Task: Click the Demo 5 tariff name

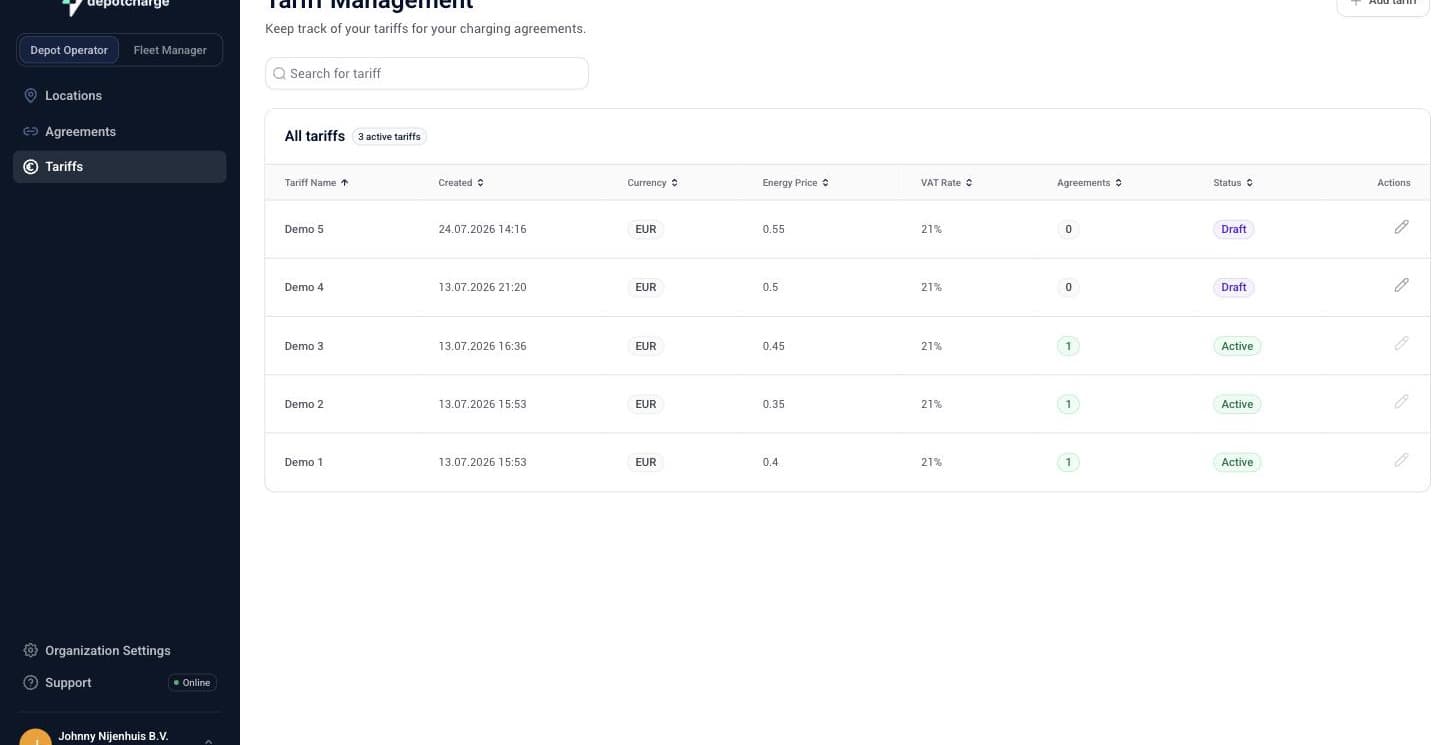Action: click(x=304, y=229)
